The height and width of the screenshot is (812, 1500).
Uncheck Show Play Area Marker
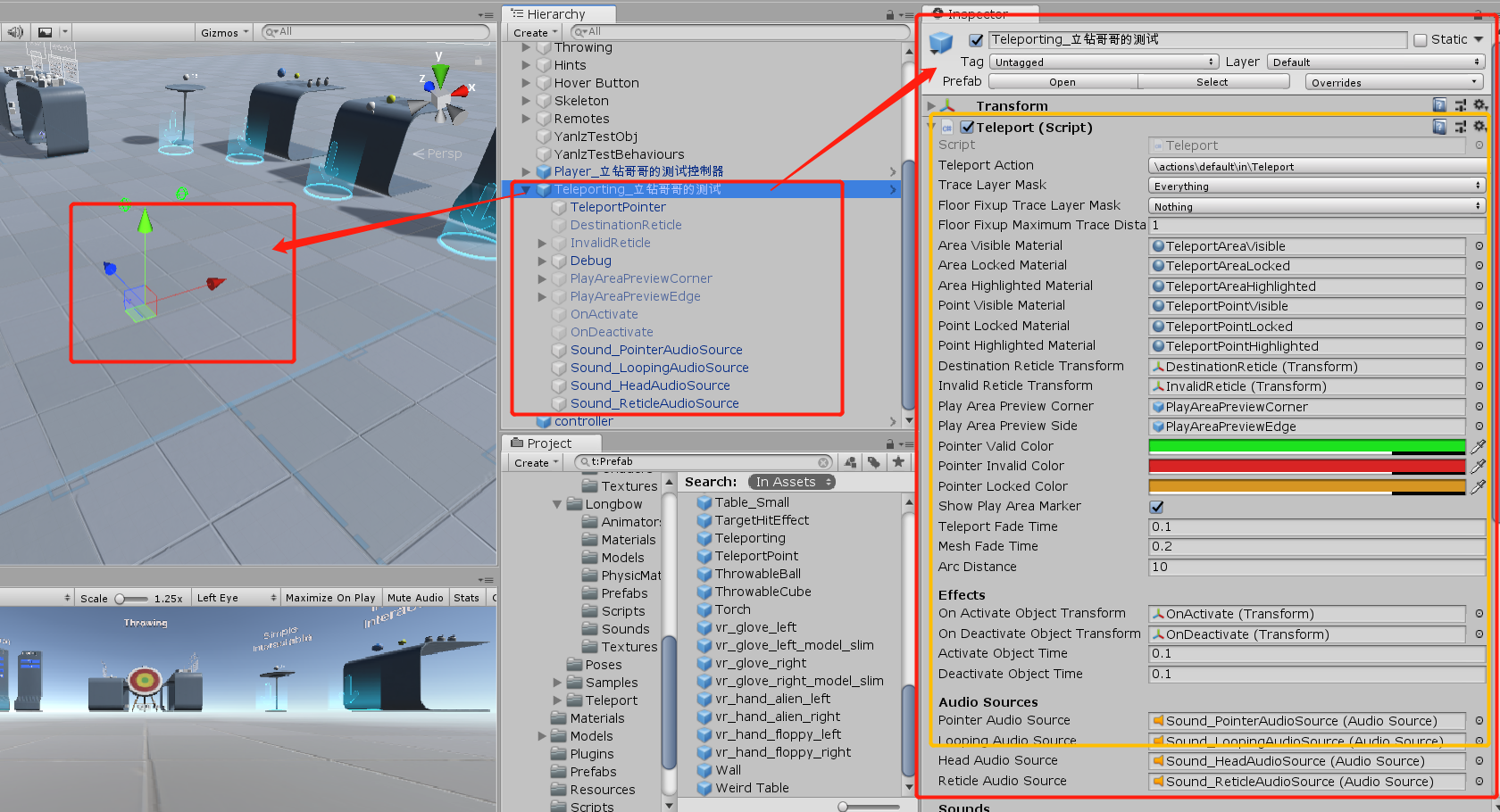1156,506
